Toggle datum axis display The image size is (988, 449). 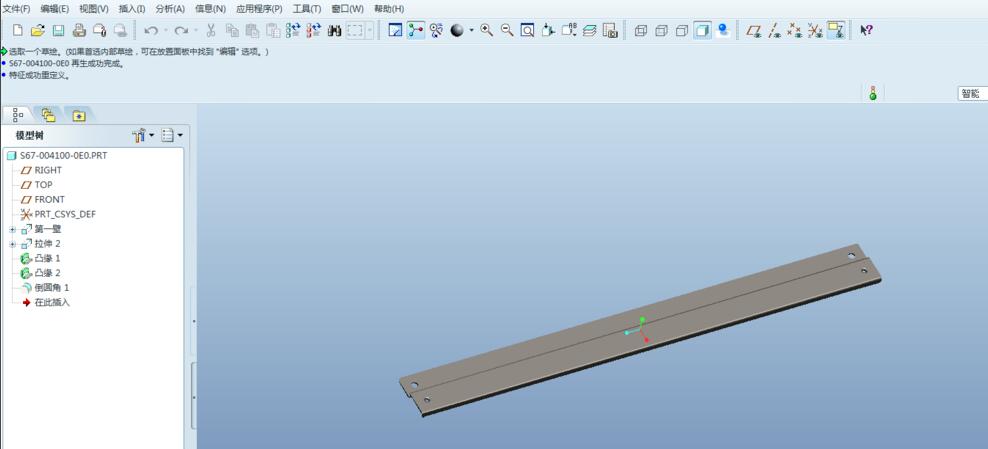[x=774, y=30]
